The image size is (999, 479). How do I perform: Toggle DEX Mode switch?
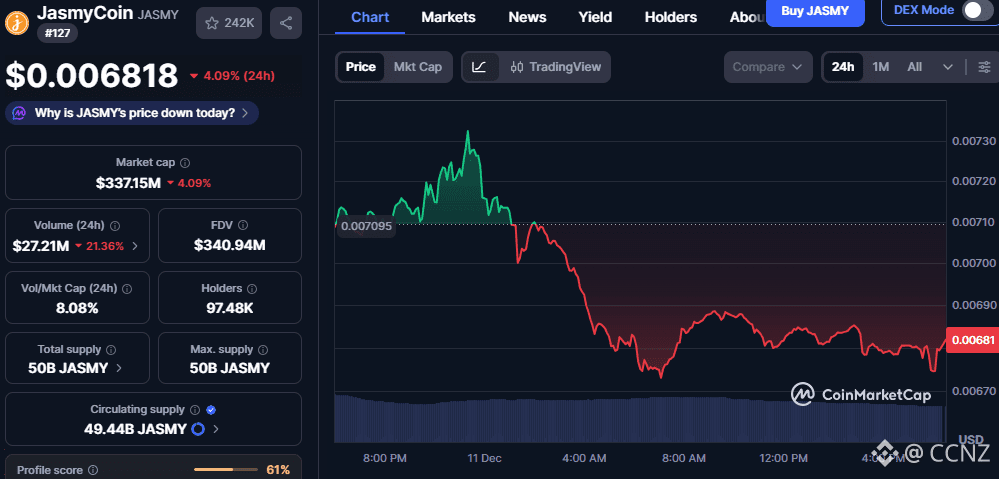click(976, 10)
